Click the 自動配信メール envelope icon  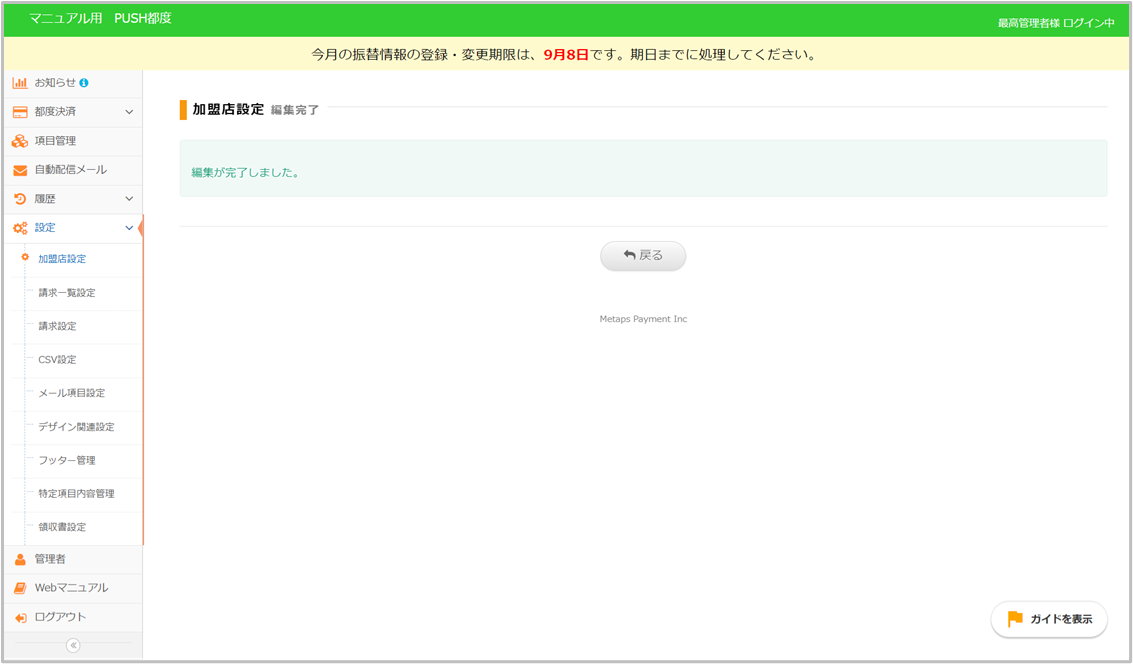pos(20,170)
